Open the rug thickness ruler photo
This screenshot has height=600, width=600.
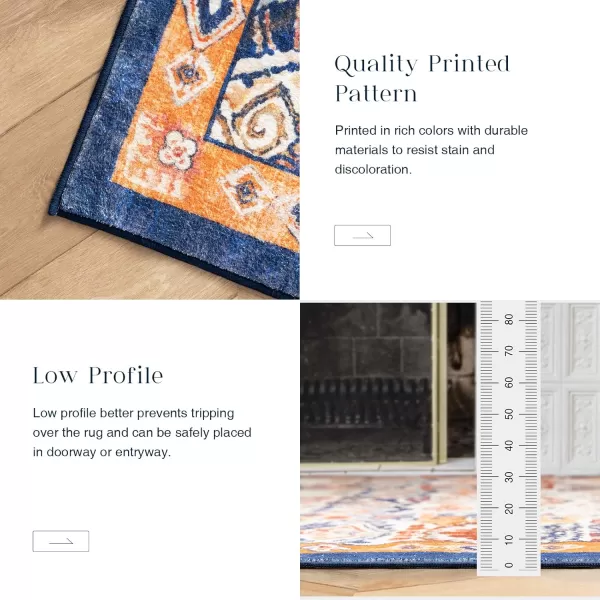coord(450,450)
